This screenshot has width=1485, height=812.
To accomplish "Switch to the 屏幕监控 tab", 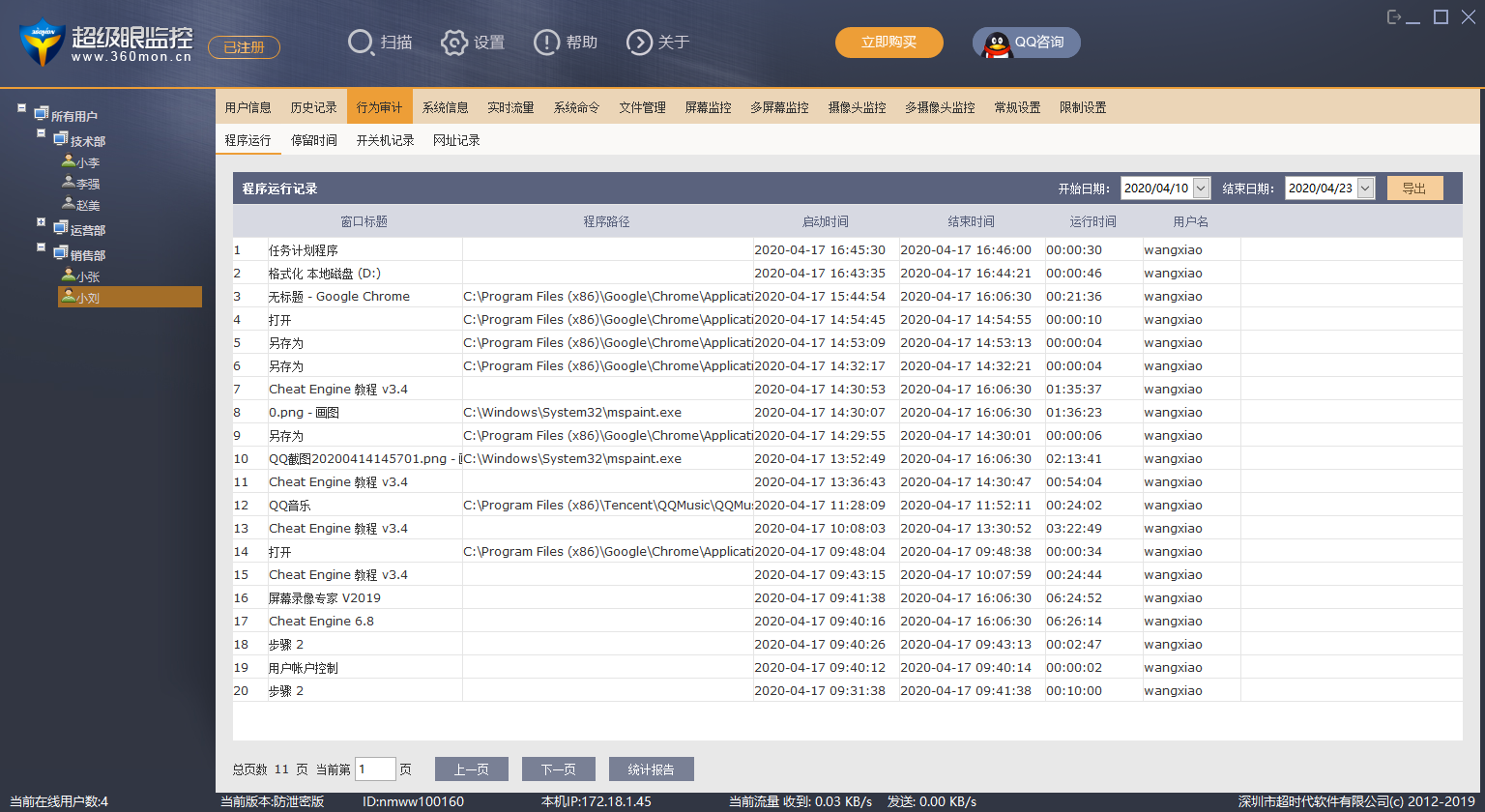I will pyautogui.click(x=708, y=107).
